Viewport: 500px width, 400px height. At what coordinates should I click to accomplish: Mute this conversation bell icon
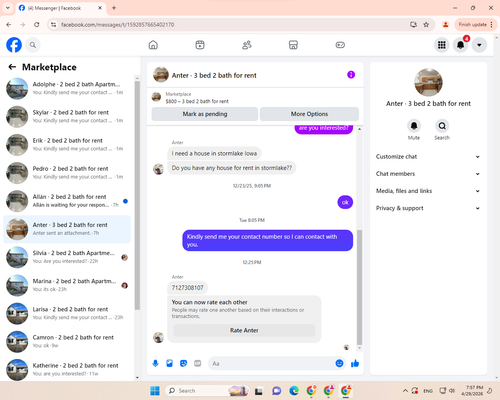click(x=414, y=126)
